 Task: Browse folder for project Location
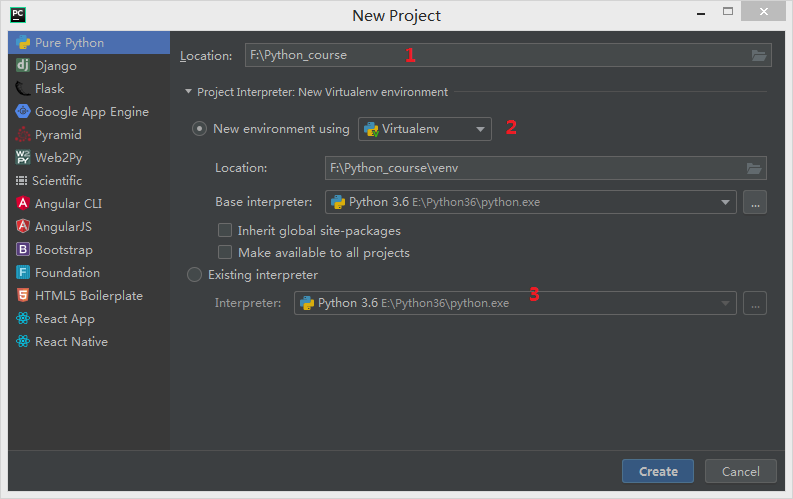(x=759, y=55)
